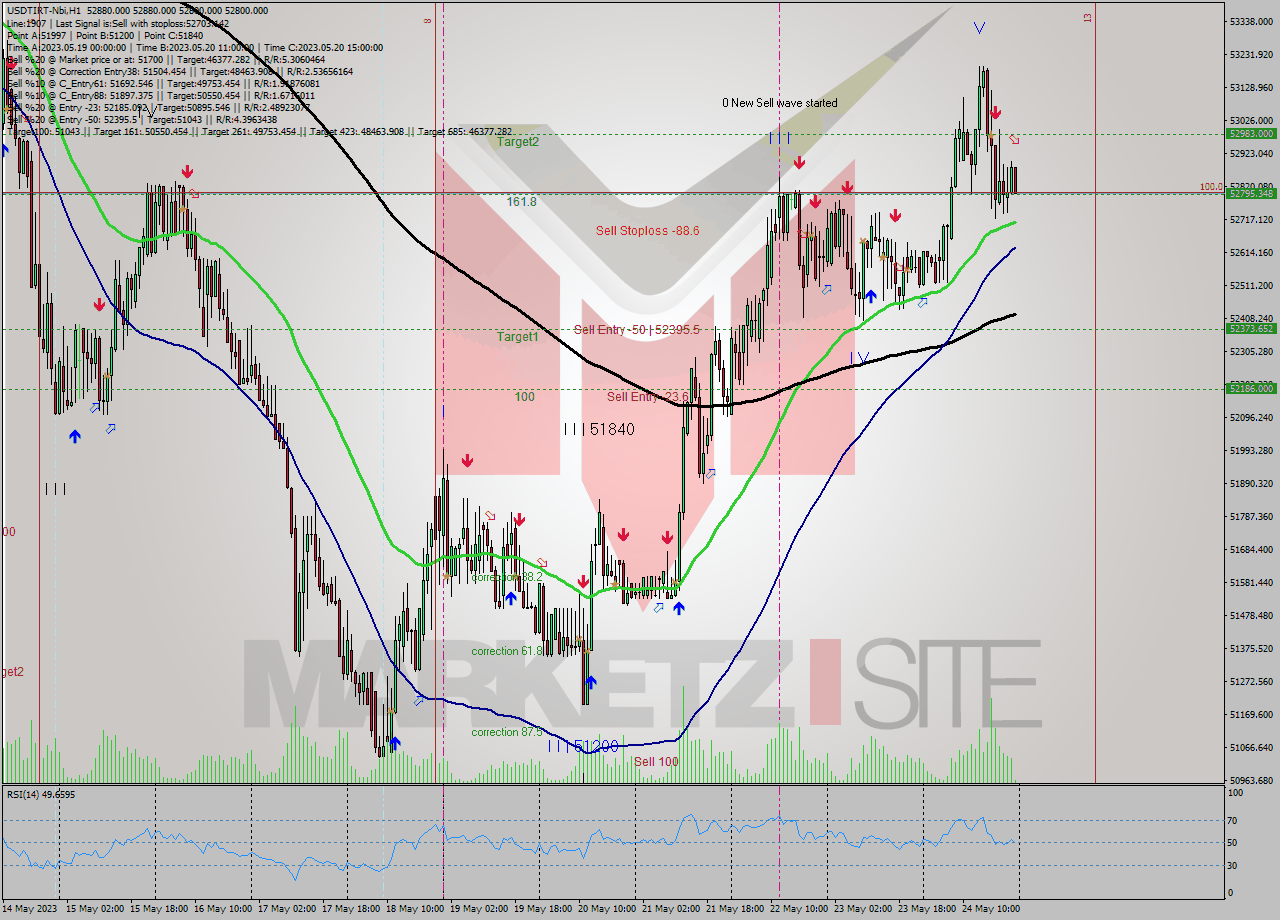This screenshot has width=1280, height=920.
Task: Click the 'Target 100: 51043' targets line
Action: [x=259, y=131]
